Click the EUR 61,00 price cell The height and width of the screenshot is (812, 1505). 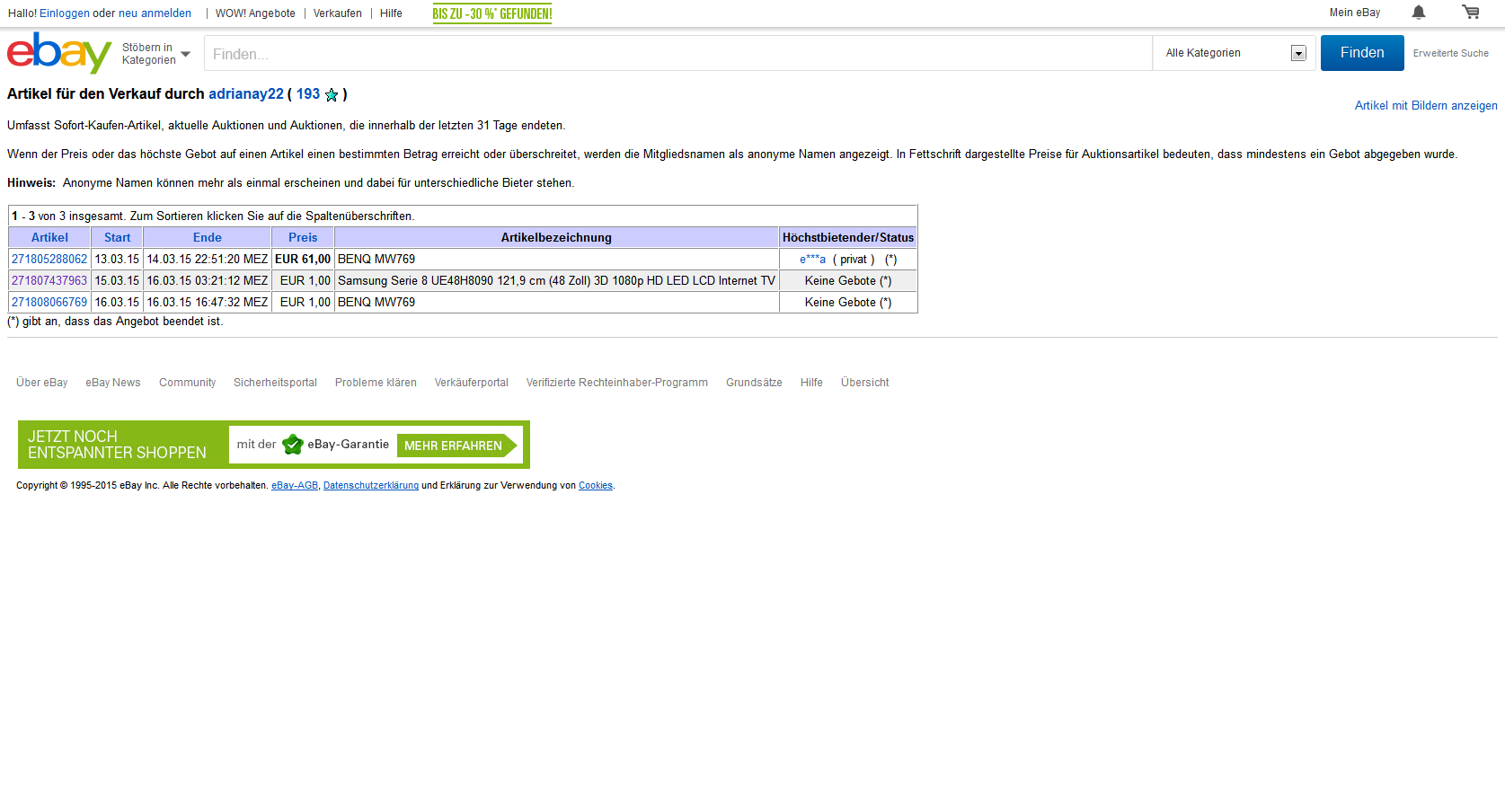pos(303,260)
